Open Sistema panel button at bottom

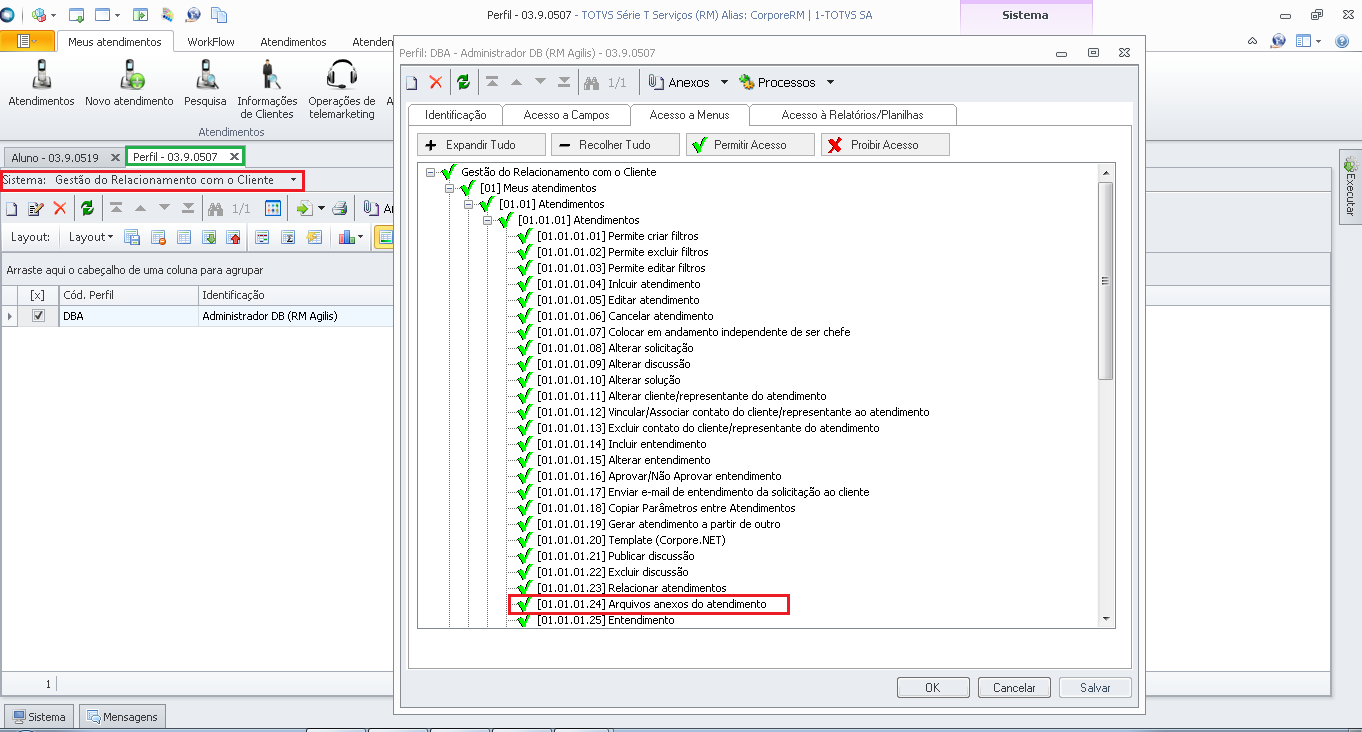click(39, 717)
